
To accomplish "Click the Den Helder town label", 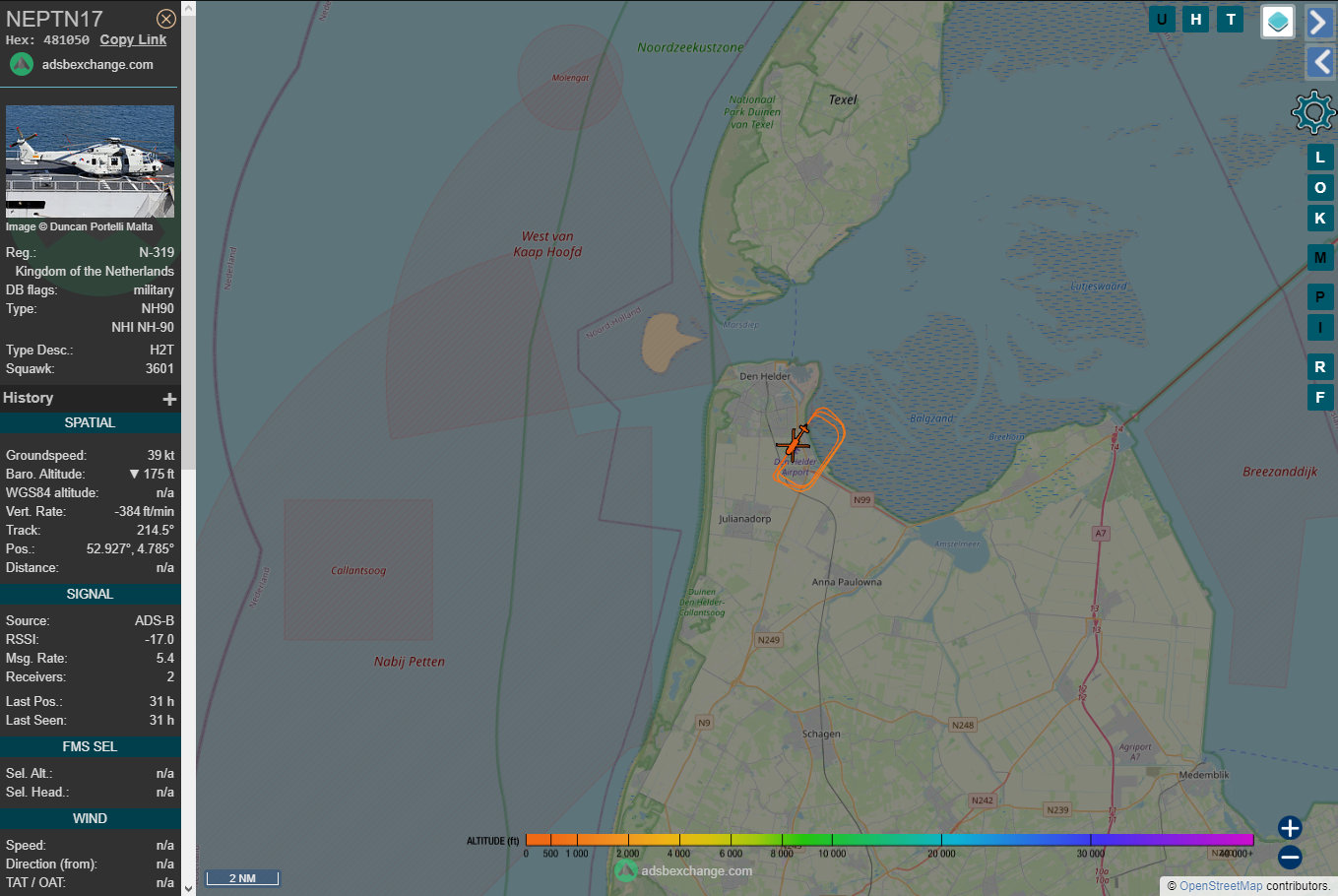I will [x=765, y=376].
